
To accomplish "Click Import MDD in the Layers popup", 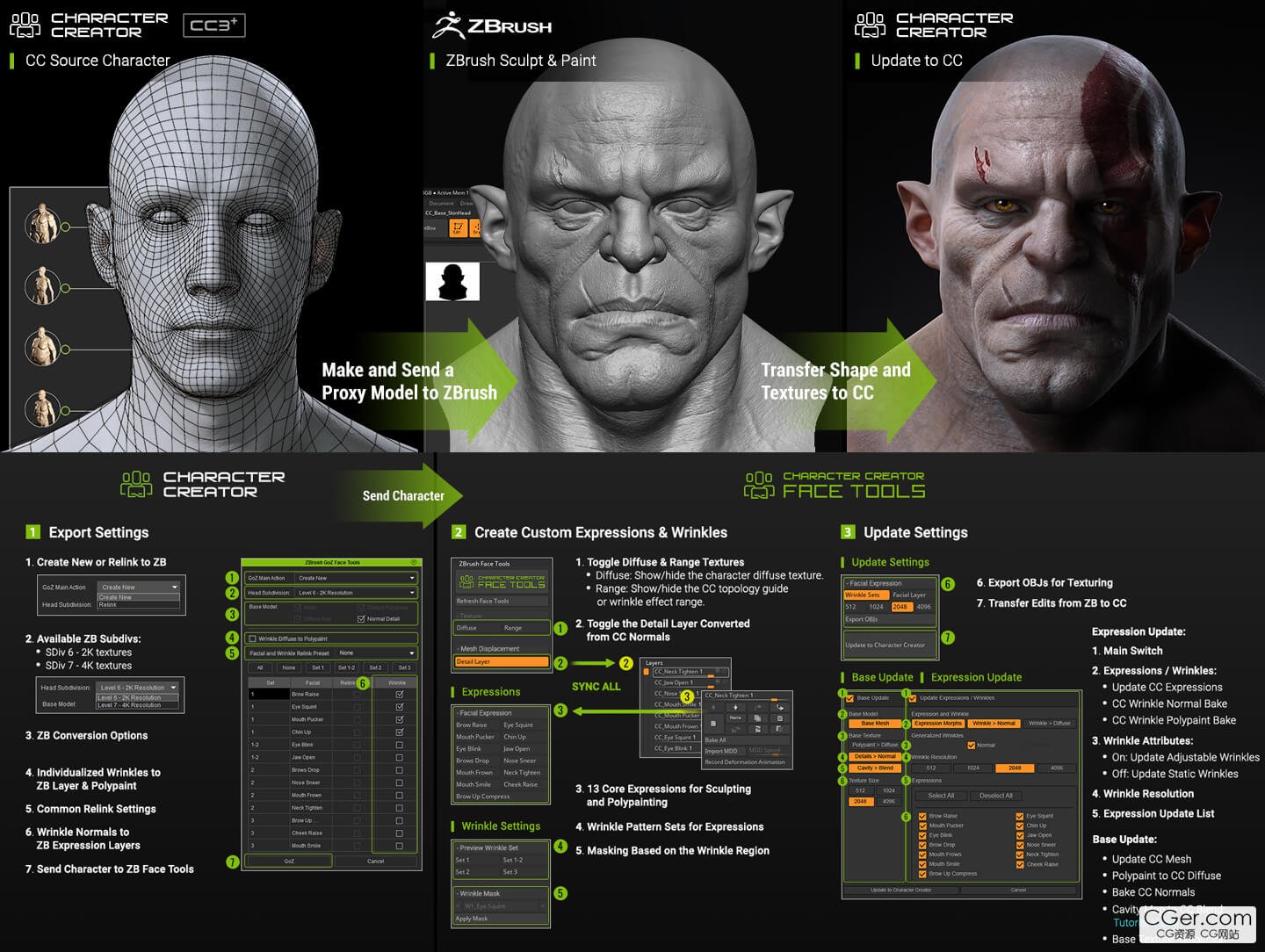I will pyautogui.click(x=725, y=751).
